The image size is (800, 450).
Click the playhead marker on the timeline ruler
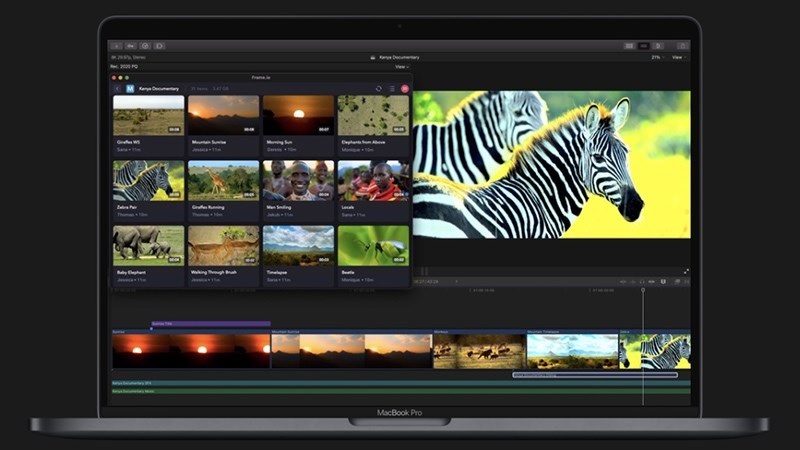643,290
